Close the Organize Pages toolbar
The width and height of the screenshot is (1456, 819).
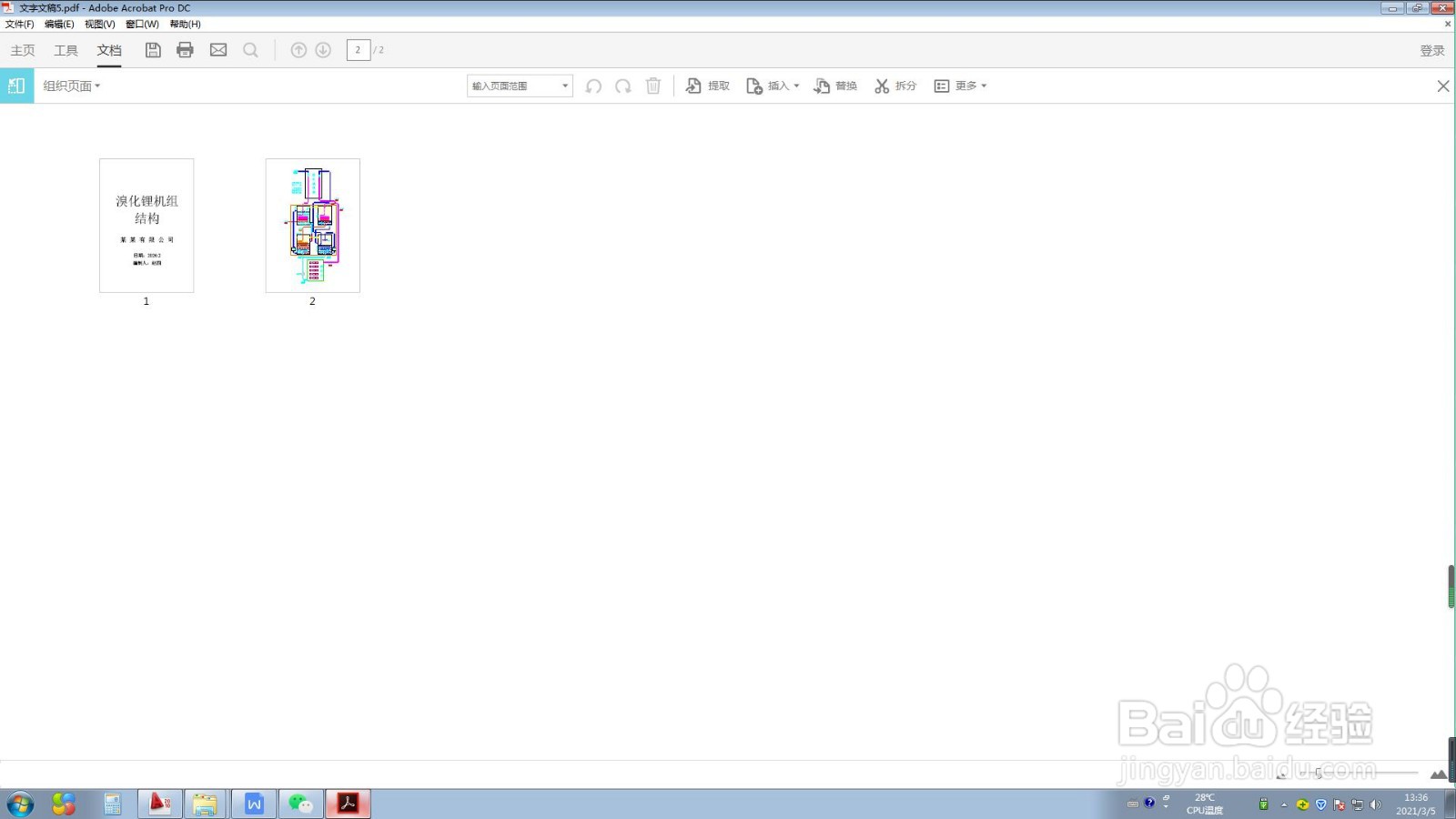pyautogui.click(x=1443, y=86)
